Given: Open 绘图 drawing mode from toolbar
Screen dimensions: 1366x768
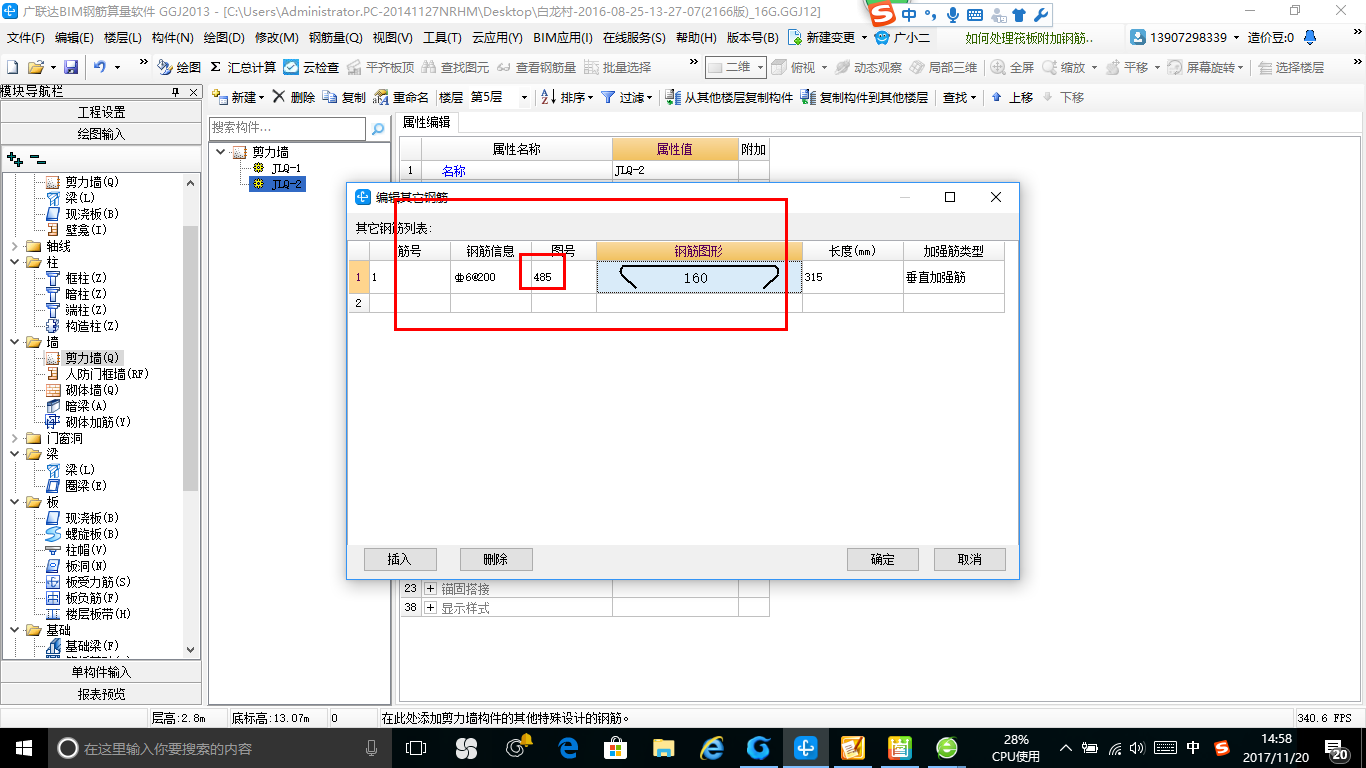Looking at the screenshot, I should coord(178,67).
